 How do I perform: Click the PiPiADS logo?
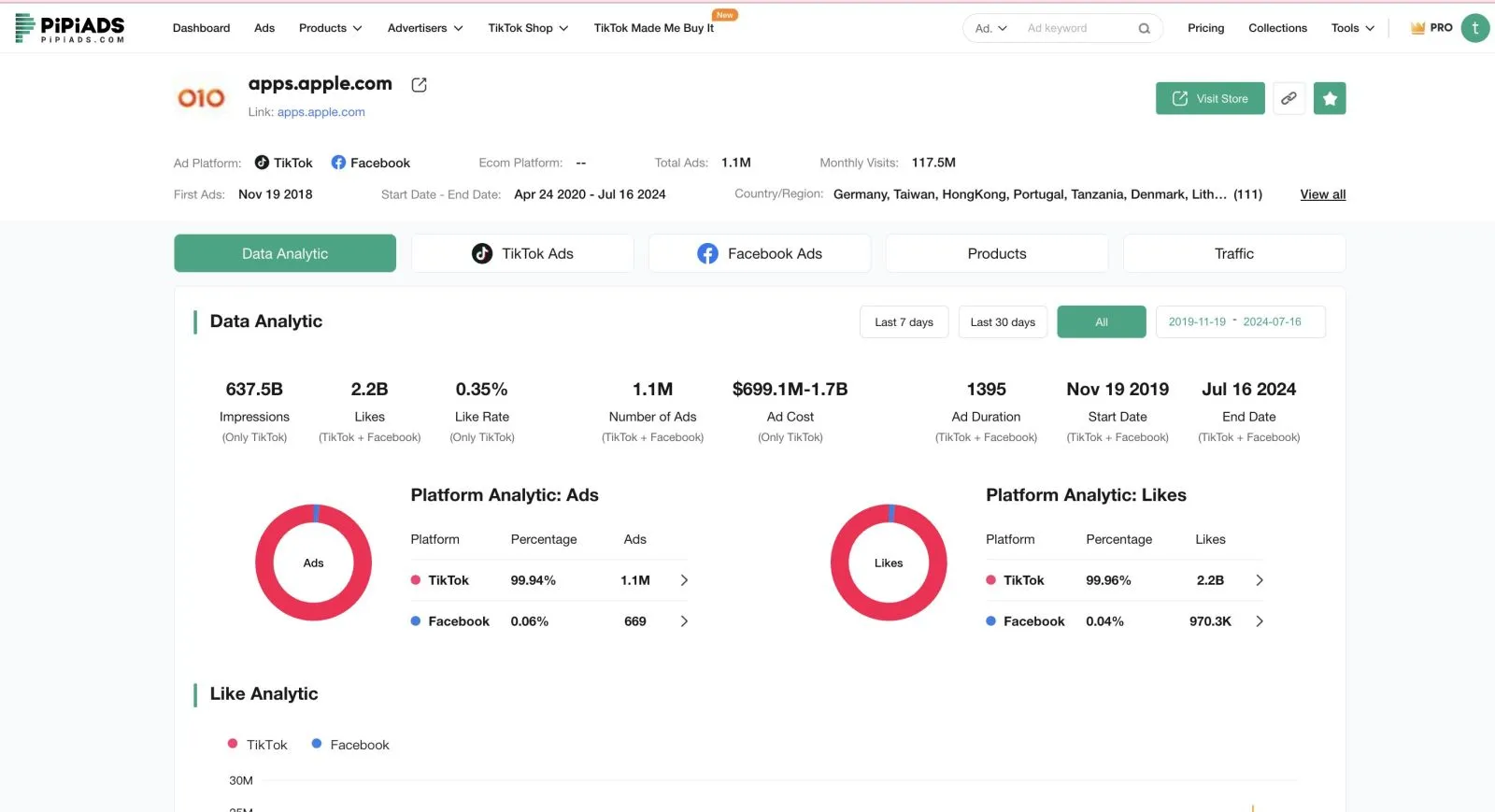70,28
